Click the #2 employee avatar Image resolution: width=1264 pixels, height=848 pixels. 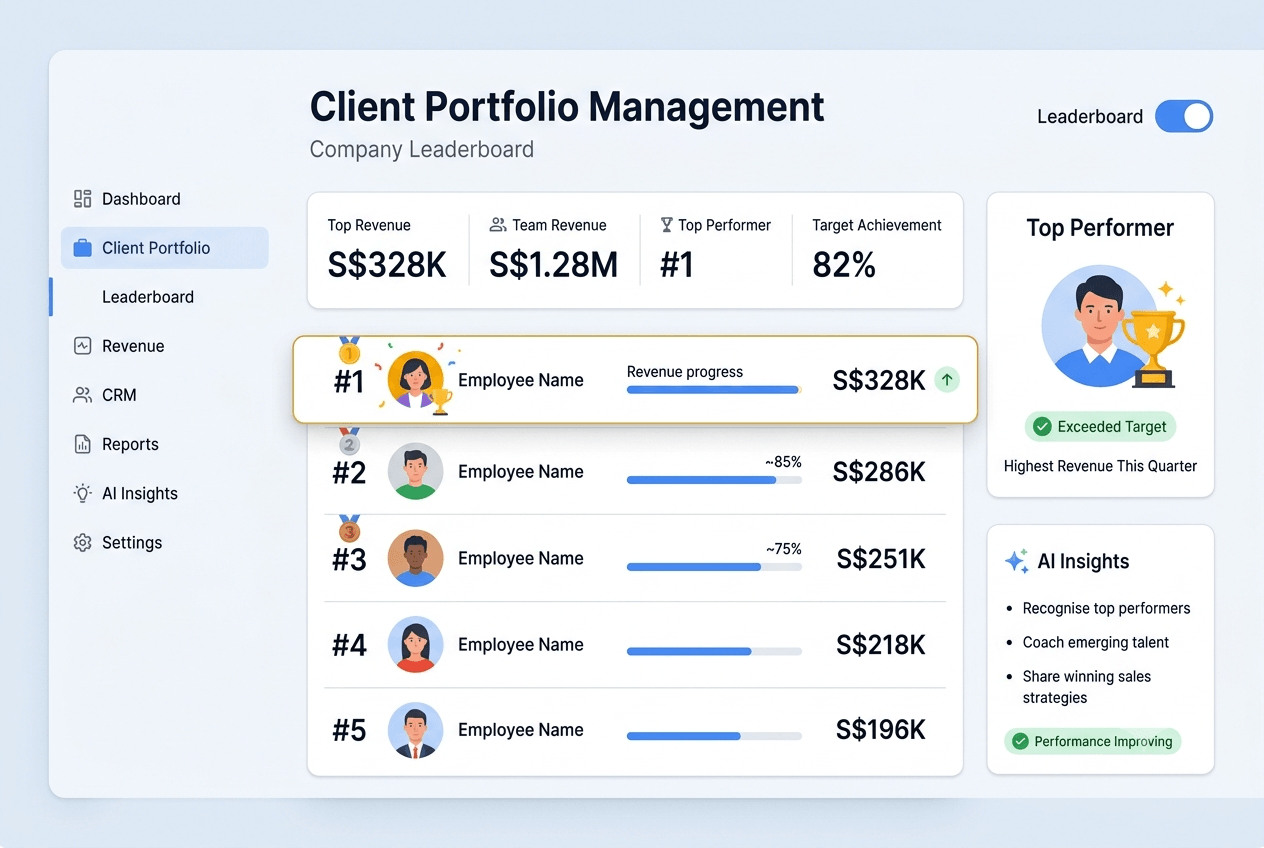coord(415,471)
